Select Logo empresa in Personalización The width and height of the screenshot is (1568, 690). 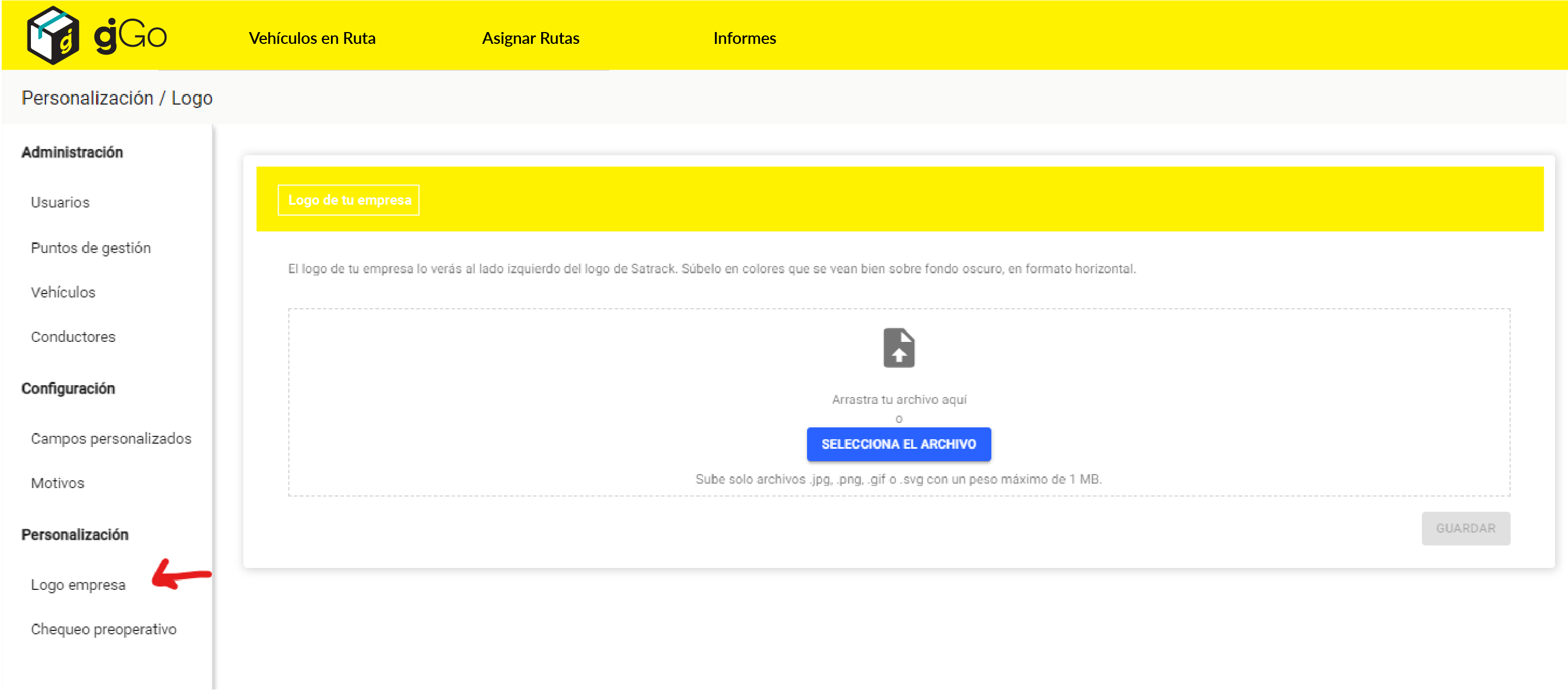tap(78, 585)
